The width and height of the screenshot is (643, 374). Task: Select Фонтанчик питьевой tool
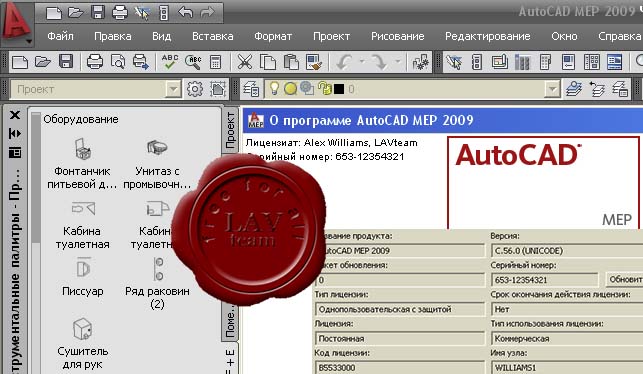coord(82,164)
